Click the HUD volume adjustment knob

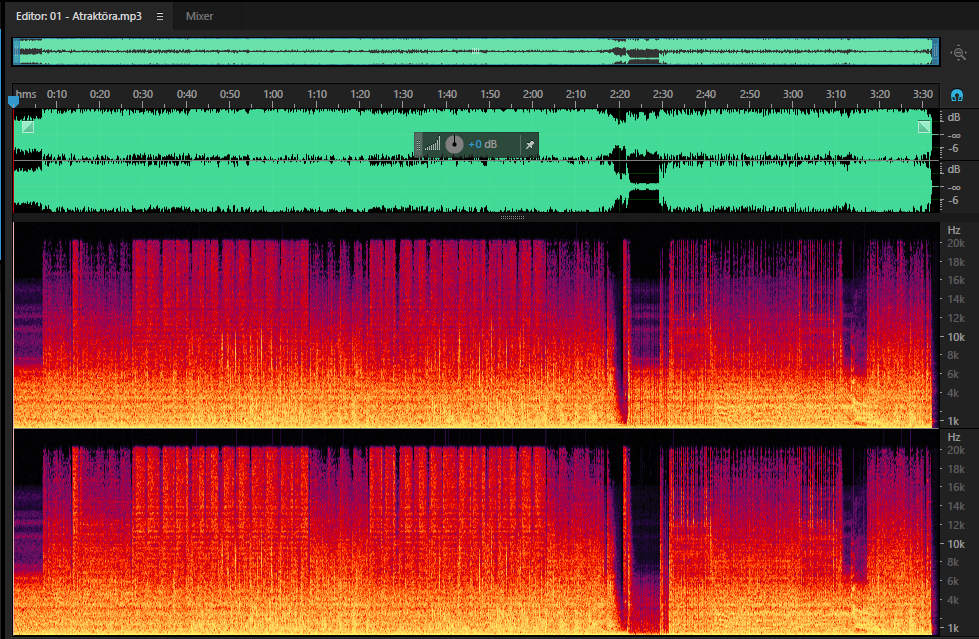click(x=455, y=145)
